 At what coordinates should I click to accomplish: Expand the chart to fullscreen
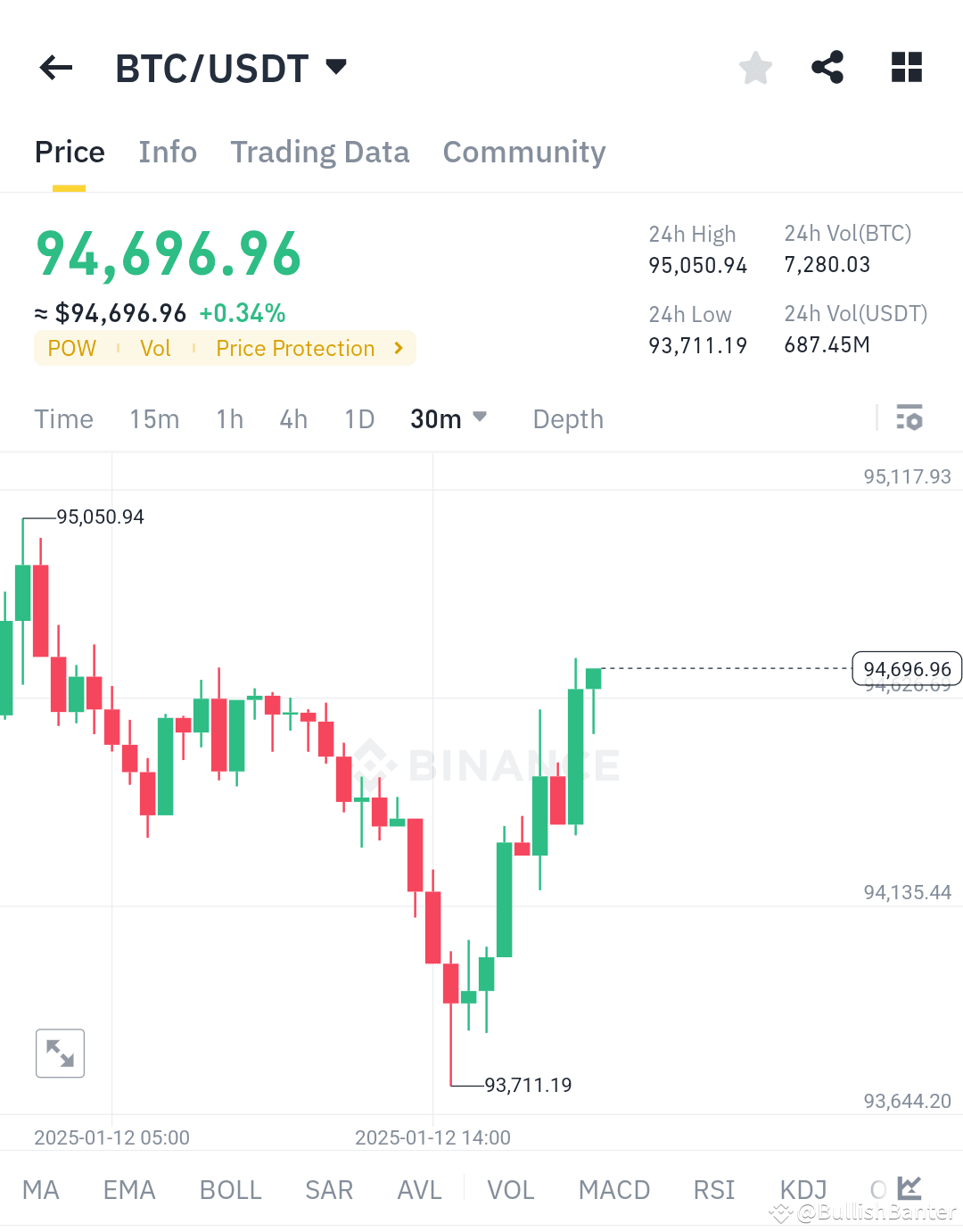[x=59, y=1054]
